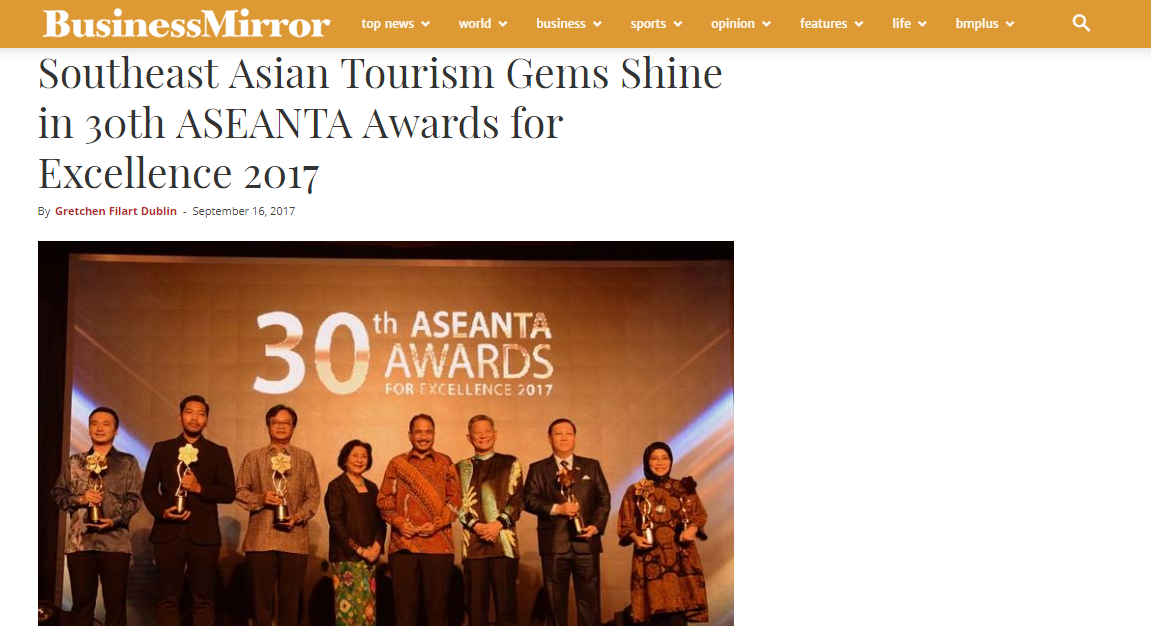The image size is (1151, 626).
Task: Expand the opinion menu chevron
Action: (766, 24)
